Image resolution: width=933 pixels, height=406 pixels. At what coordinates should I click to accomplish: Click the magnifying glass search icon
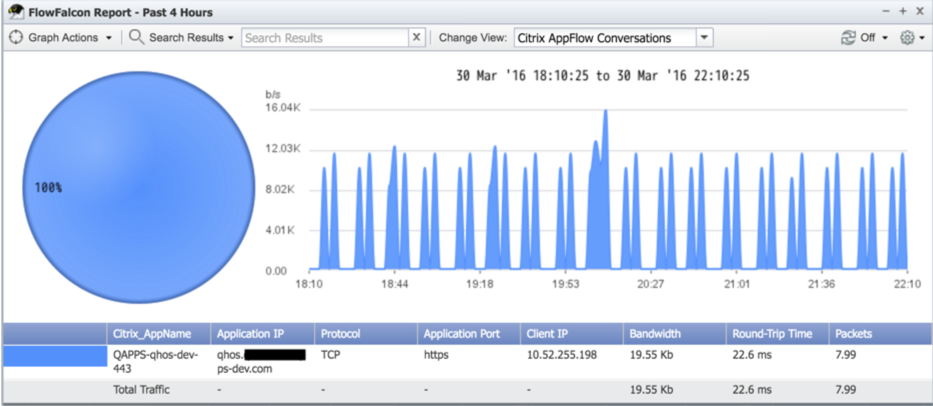coord(137,38)
